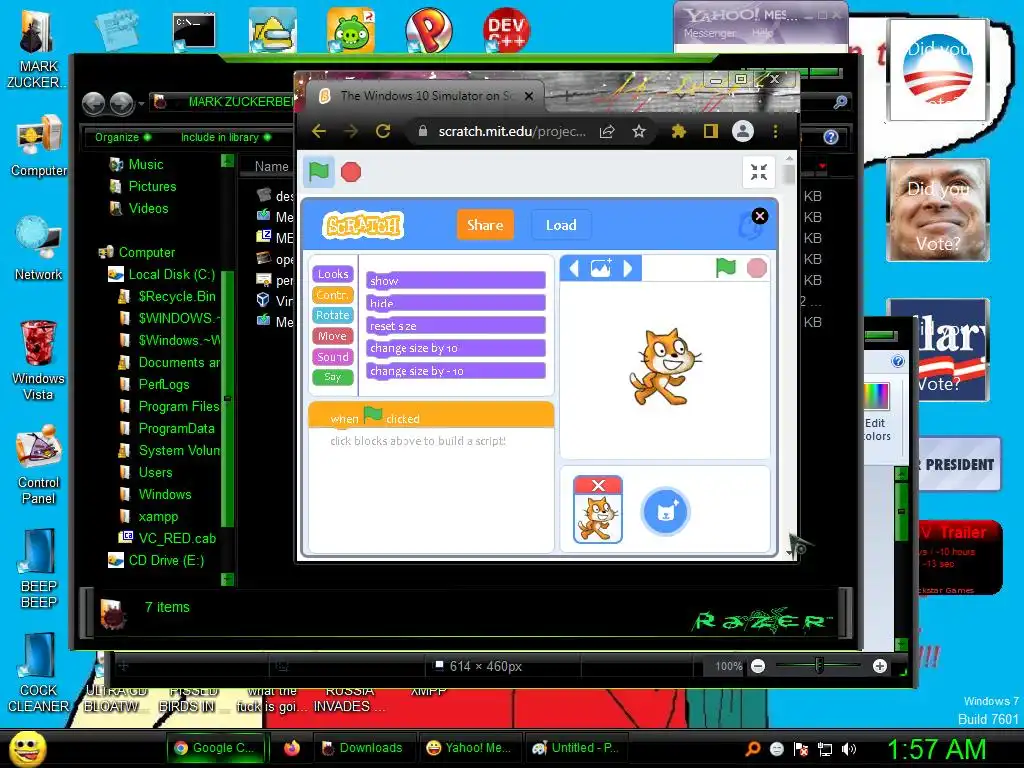Click the 'when flag clicked' hat block

tap(431, 416)
